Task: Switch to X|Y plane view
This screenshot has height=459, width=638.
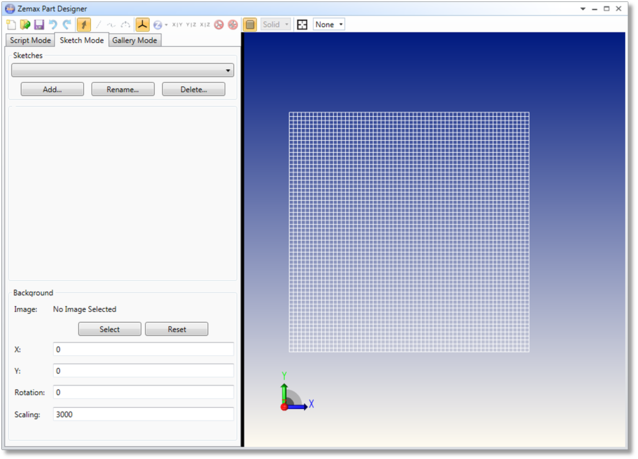Action: (177, 25)
